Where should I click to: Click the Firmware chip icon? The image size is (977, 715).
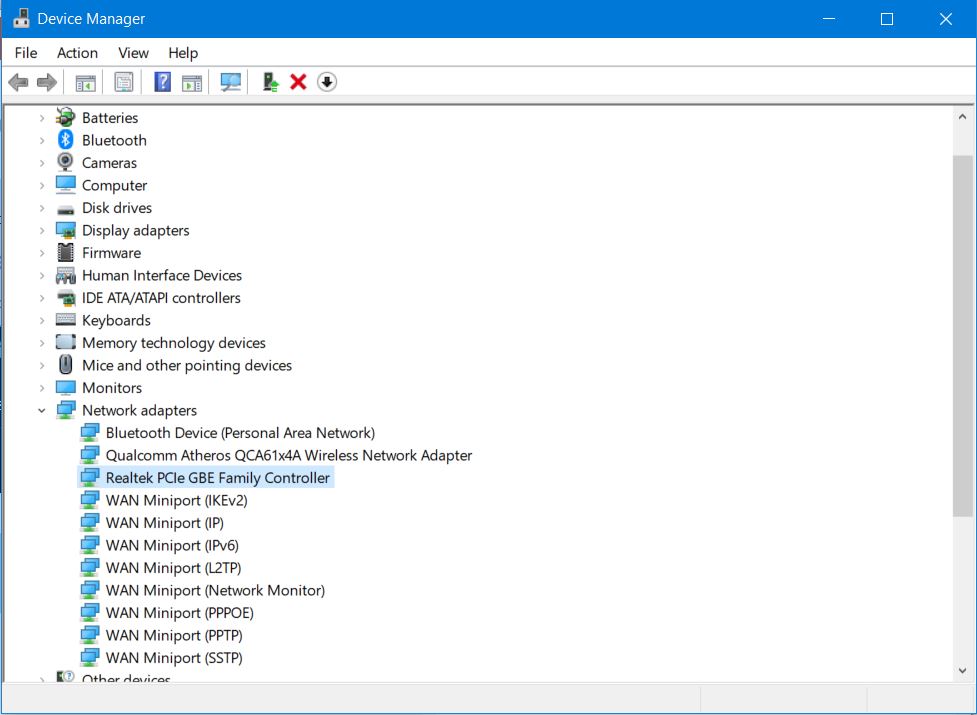[x=65, y=253]
